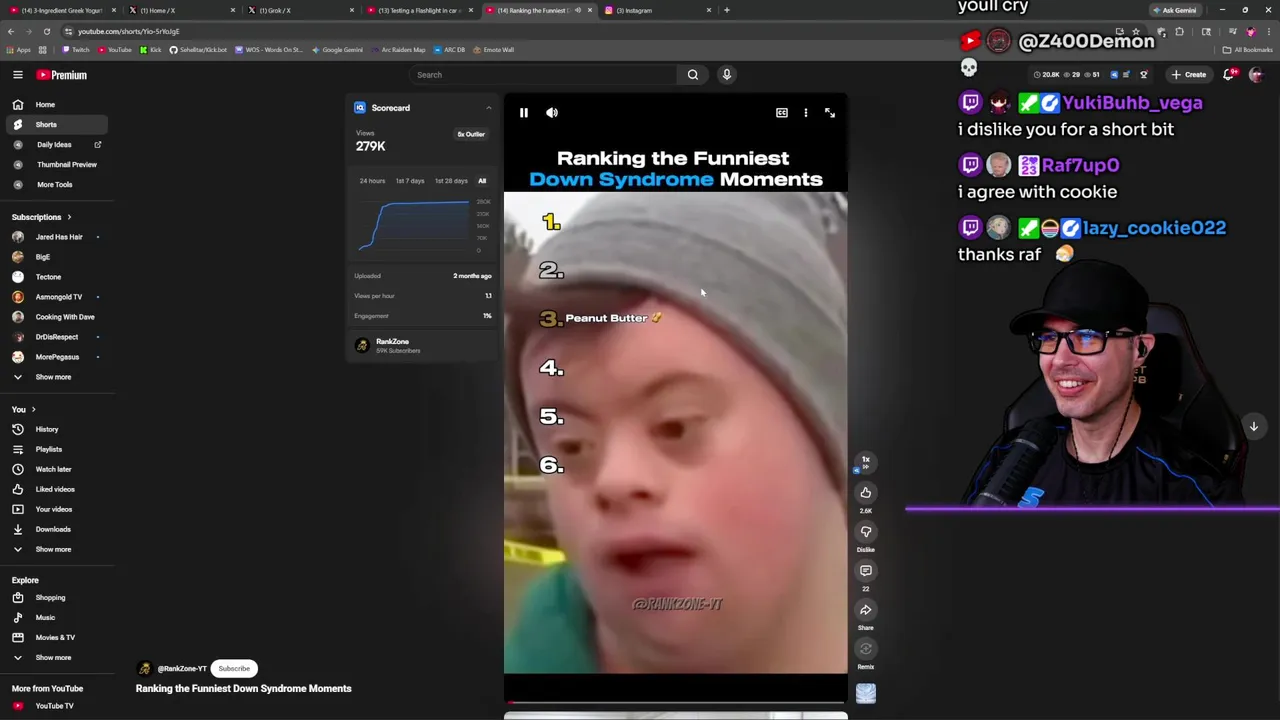Pause the Shorts video
Screen dimensions: 1280x720
[524, 113]
